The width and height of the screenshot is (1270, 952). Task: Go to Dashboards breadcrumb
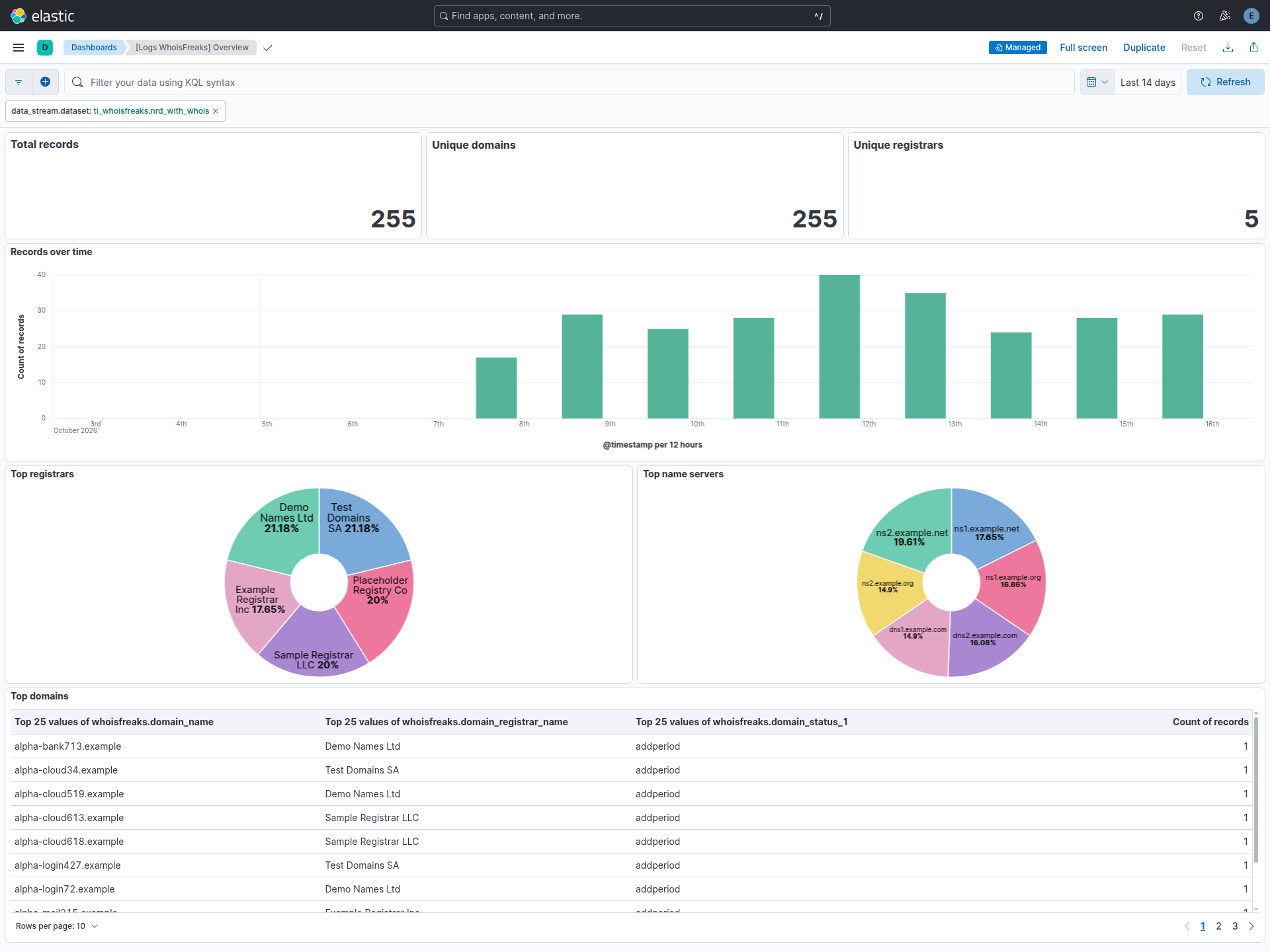click(94, 48)
